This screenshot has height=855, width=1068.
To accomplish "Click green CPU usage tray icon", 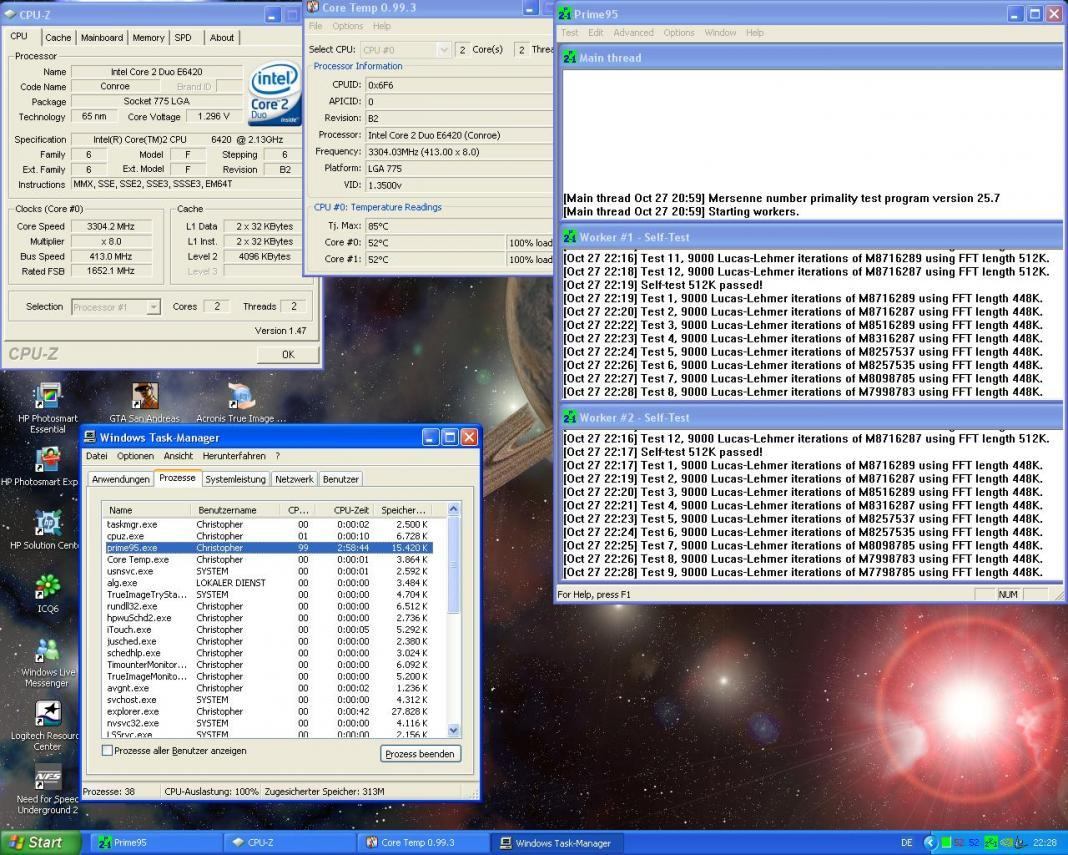I will coord(946,843).
